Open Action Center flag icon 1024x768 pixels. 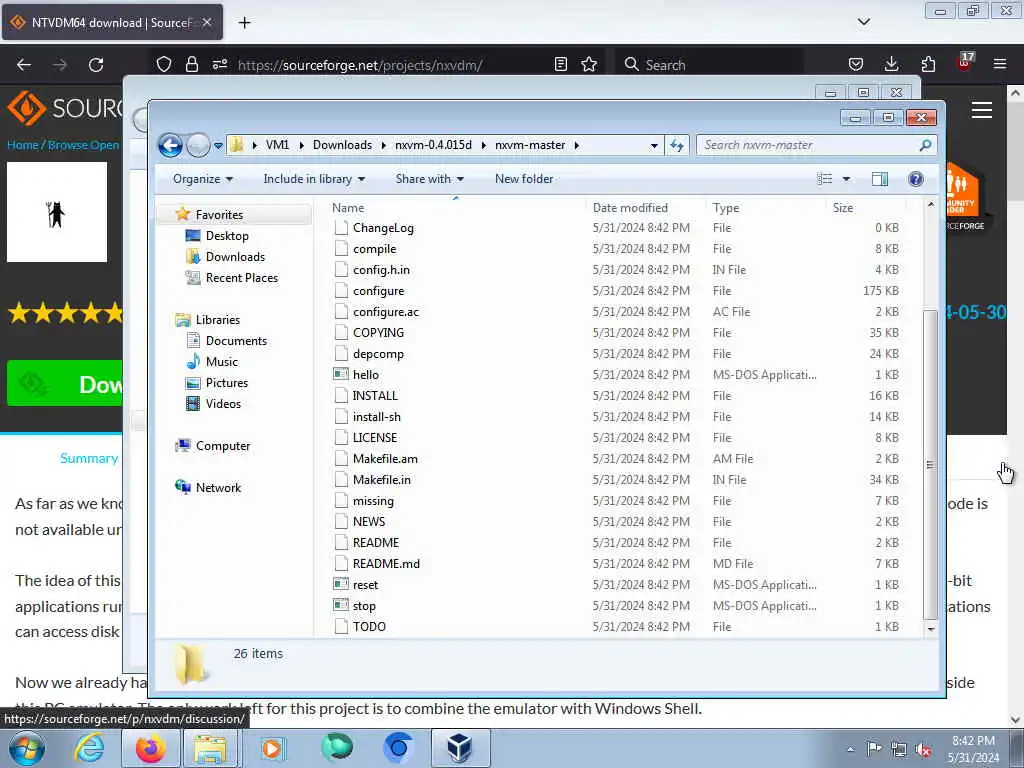(x=874, y=749)
